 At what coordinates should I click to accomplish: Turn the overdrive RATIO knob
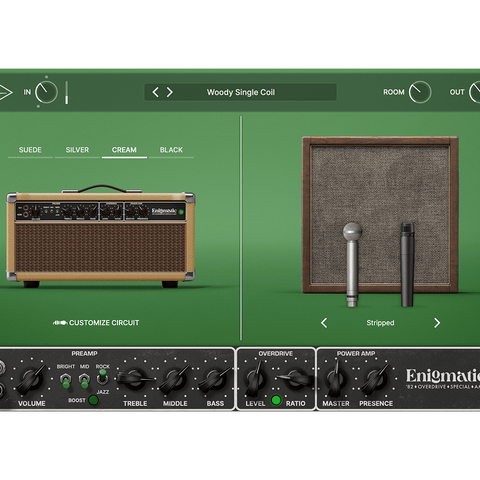pyautogui.click(x=295, y=379)
